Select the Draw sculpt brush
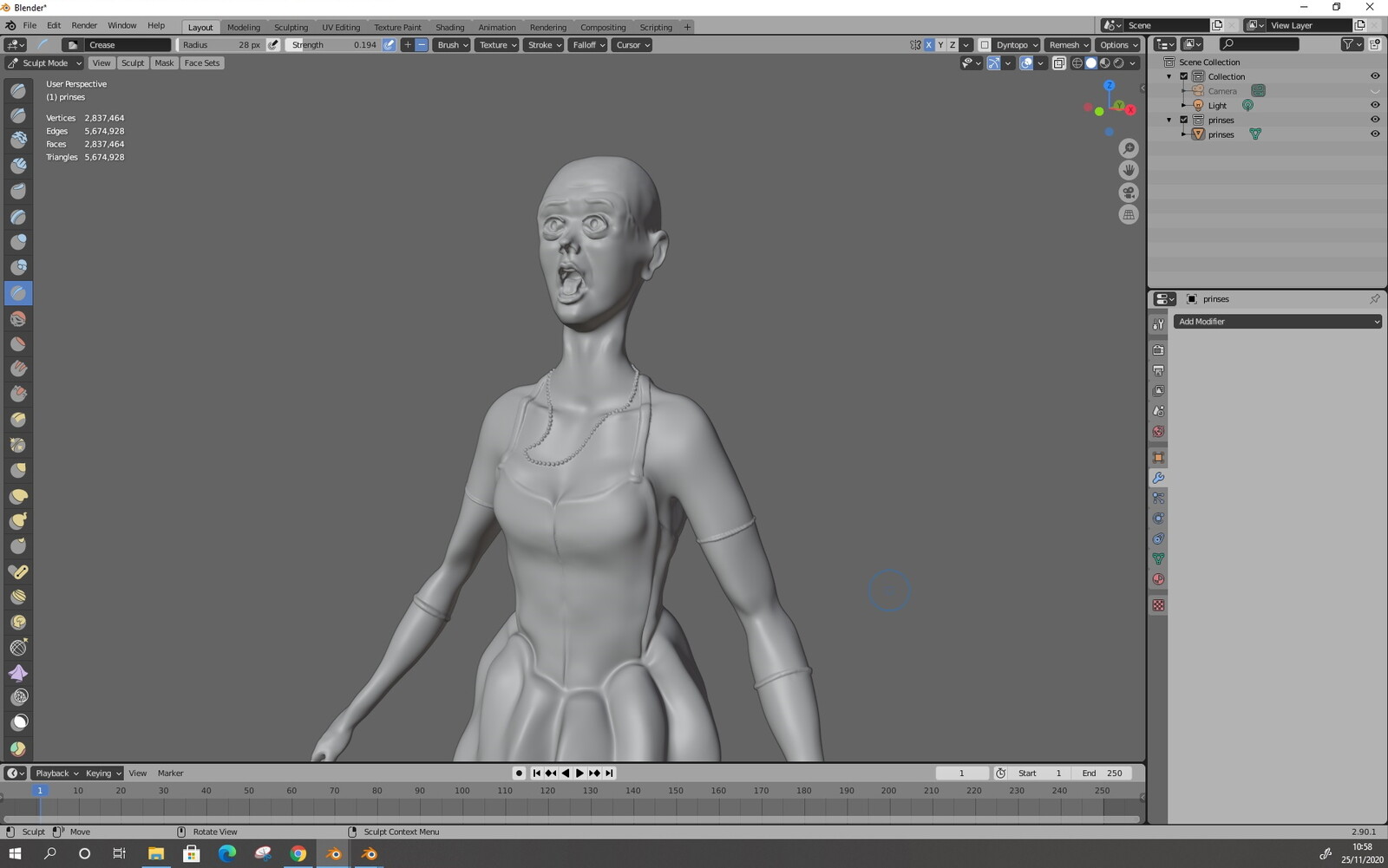Viewport: 1388px width, 868px height. click(x=18, y=90)
